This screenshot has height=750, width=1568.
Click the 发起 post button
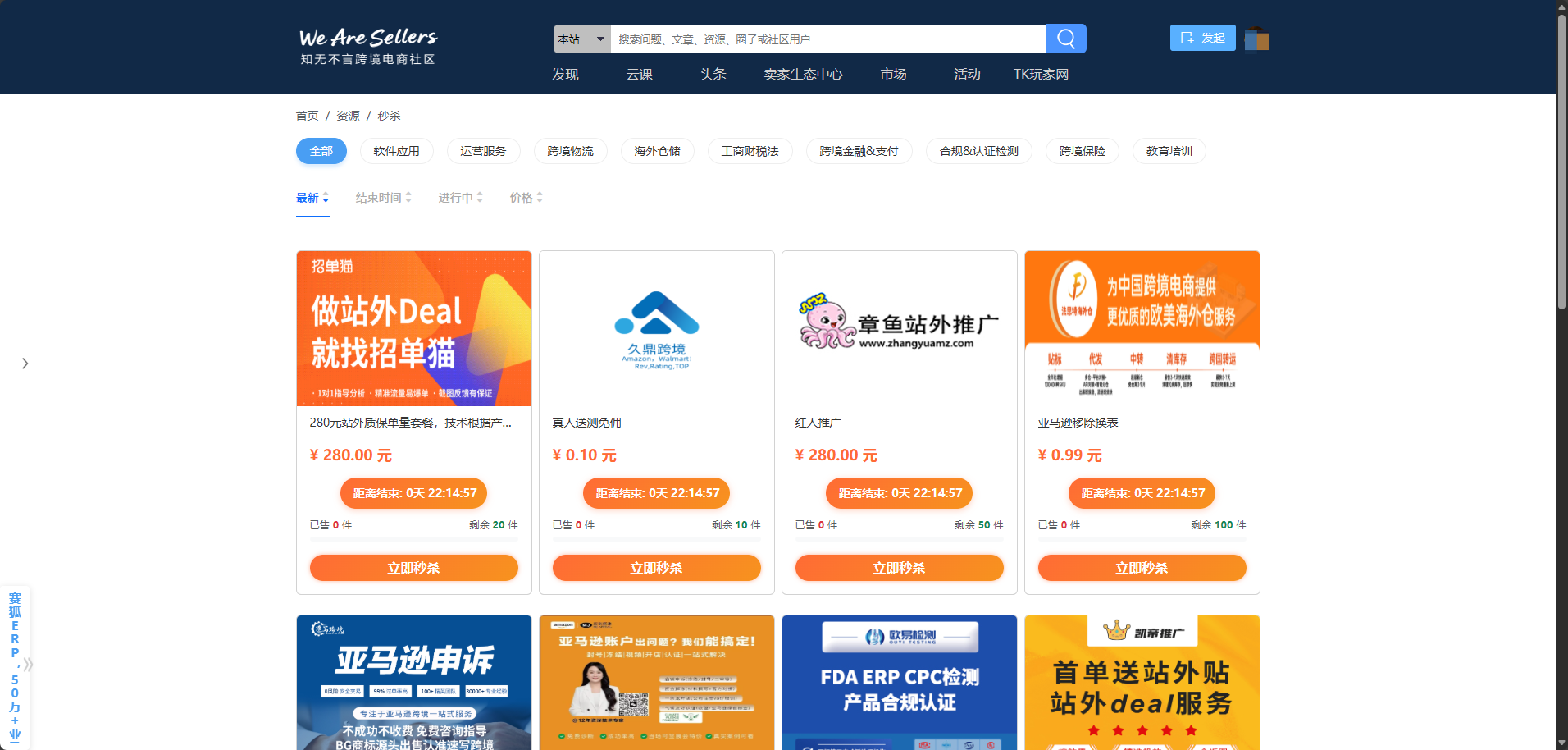pos(1202,38)
